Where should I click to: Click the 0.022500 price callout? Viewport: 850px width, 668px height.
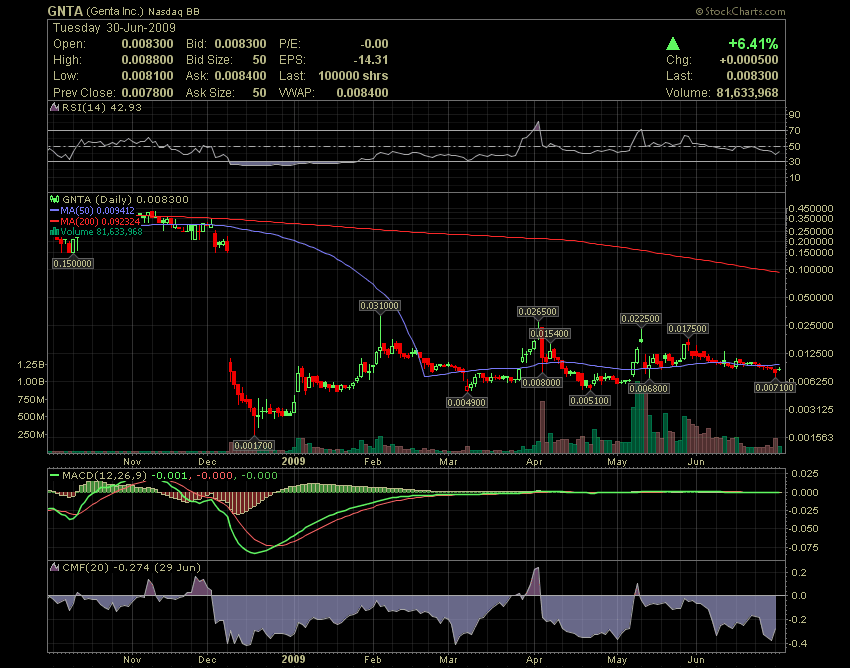tap(641, 319)
